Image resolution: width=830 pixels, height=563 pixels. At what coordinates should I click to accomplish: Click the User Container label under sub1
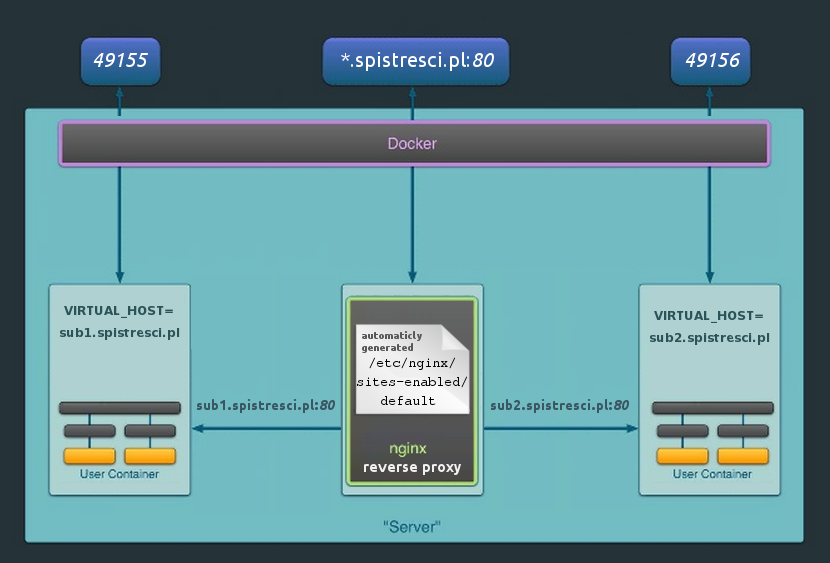[x=119, y=474]
